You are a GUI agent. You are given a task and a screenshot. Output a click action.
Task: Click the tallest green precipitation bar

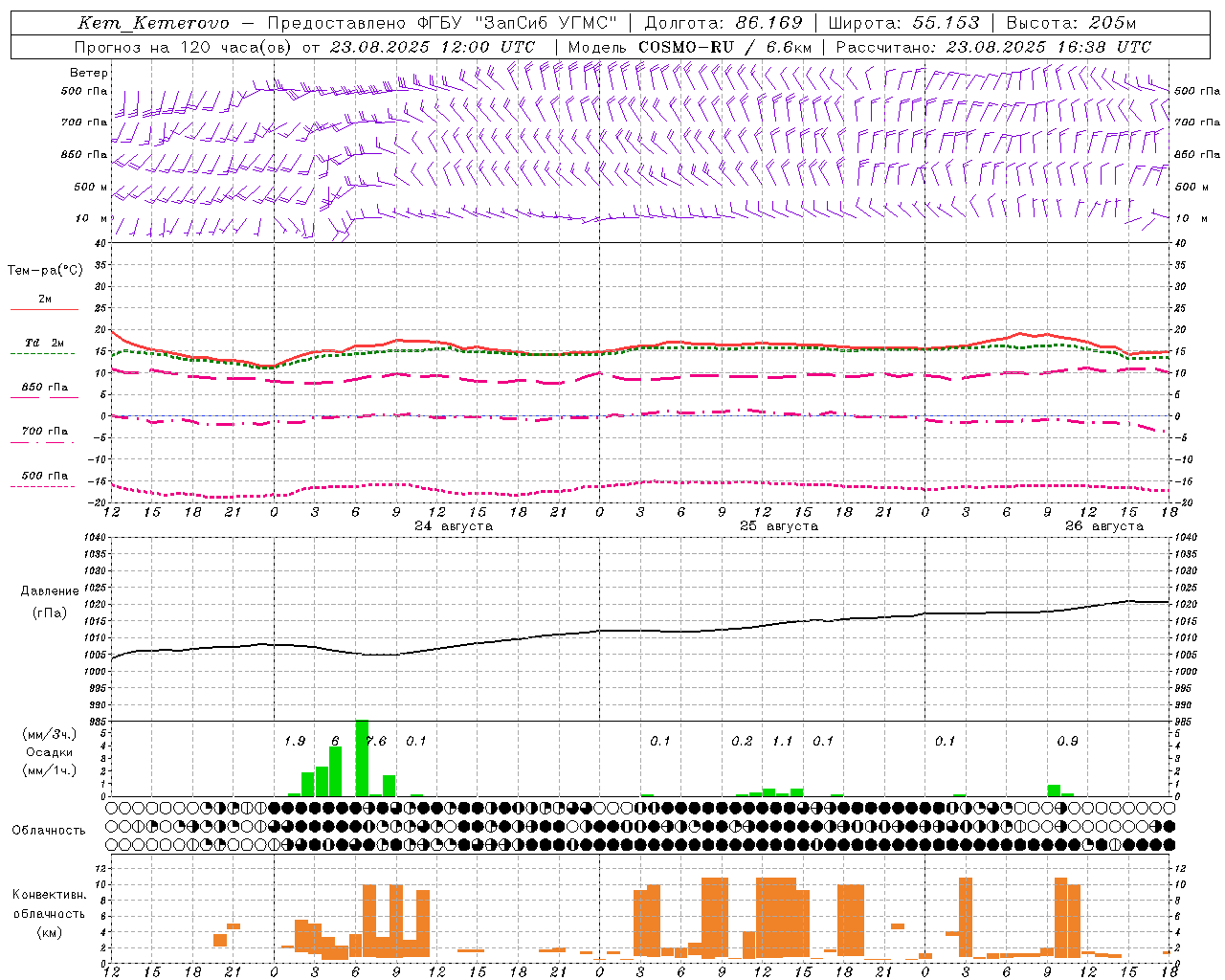362,758
